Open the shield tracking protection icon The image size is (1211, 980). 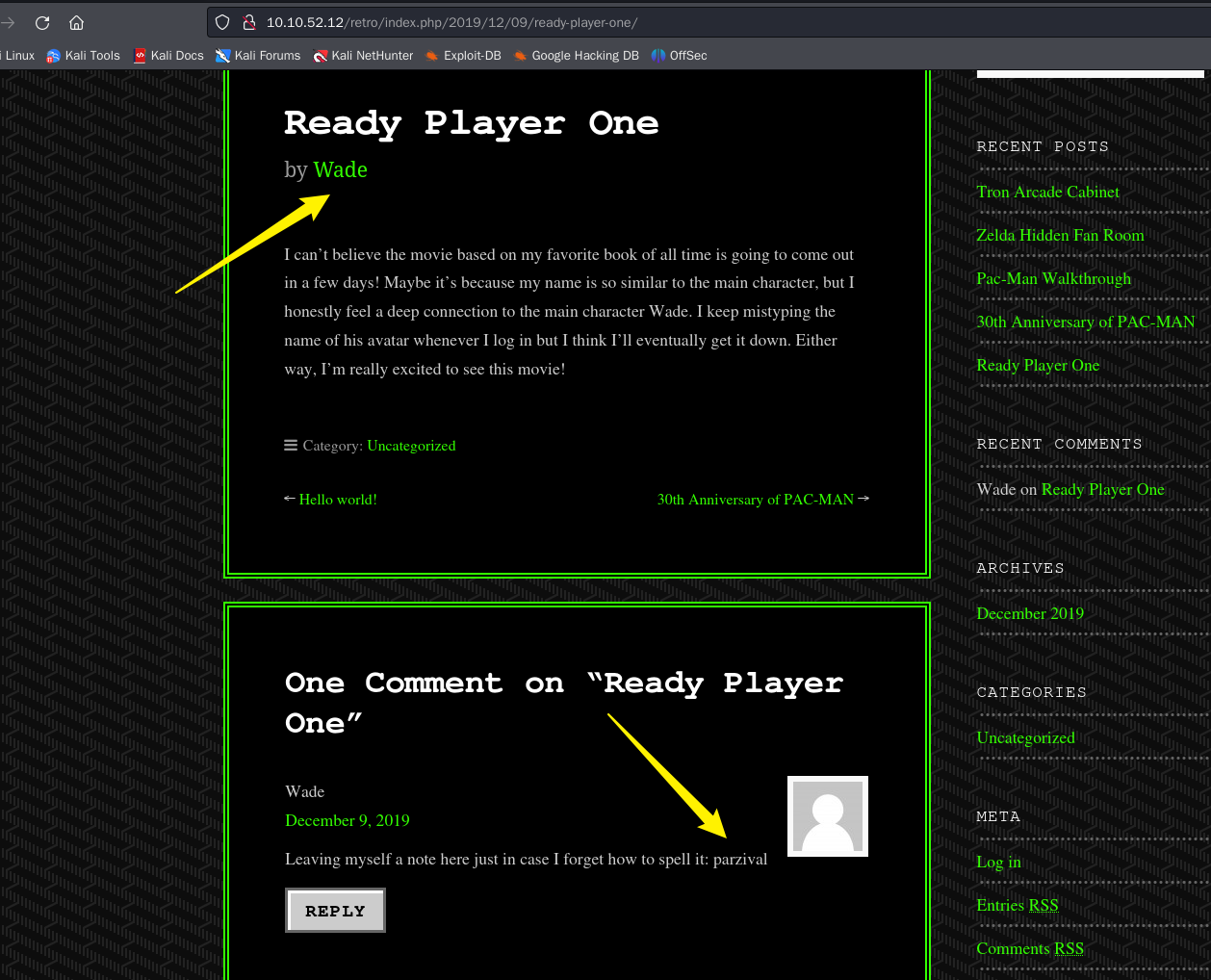222,22
